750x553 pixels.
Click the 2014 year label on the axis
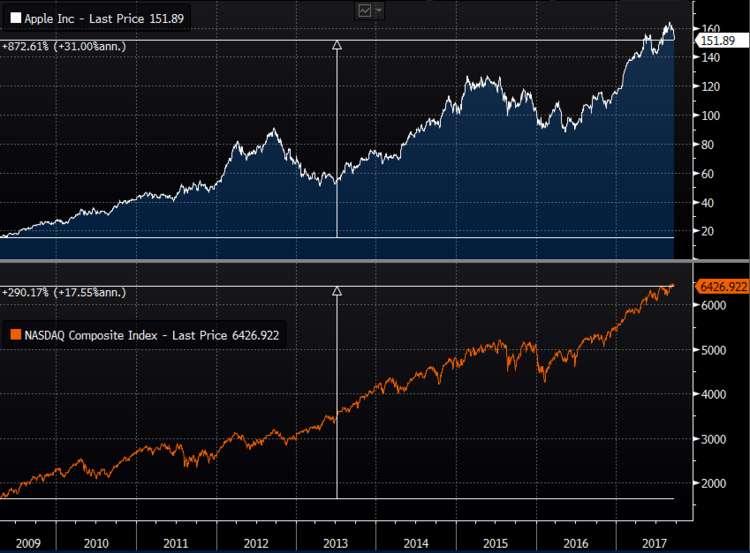click(416, 543)
